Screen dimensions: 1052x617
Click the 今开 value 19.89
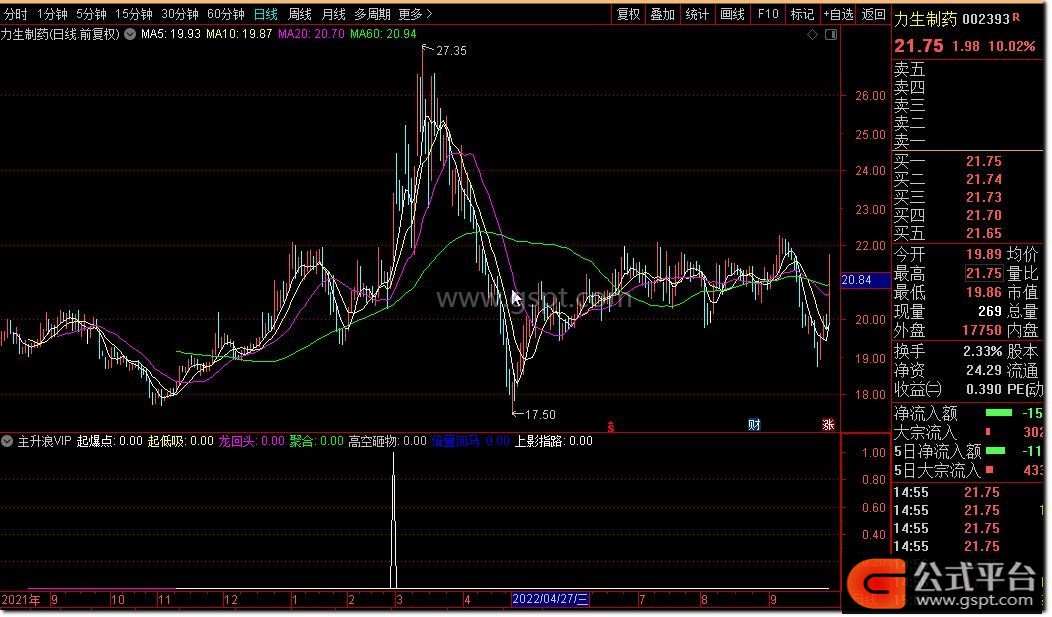click(984, 254)
